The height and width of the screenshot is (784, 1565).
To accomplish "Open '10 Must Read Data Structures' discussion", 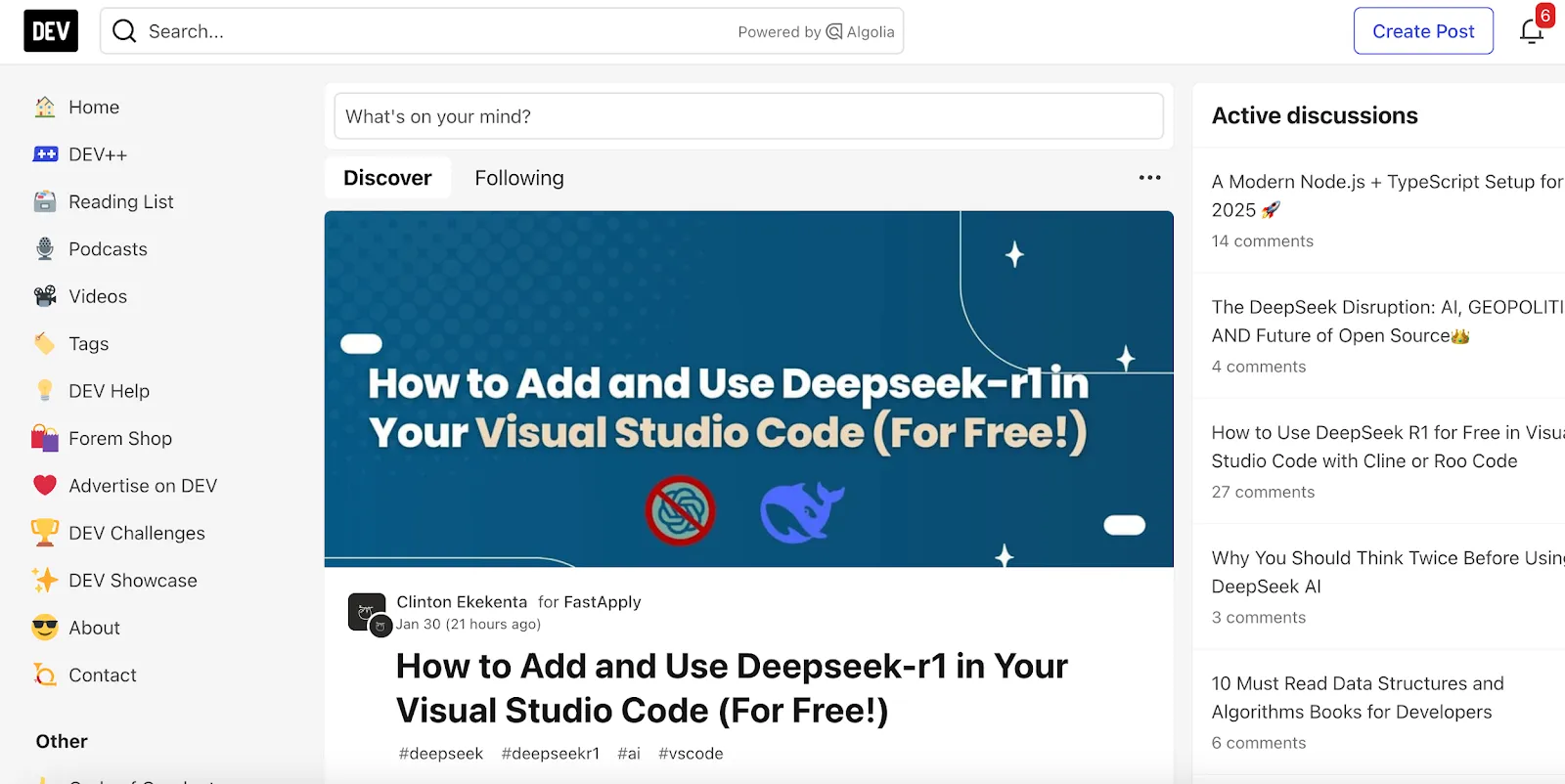I will click(x=1358, y=698).
